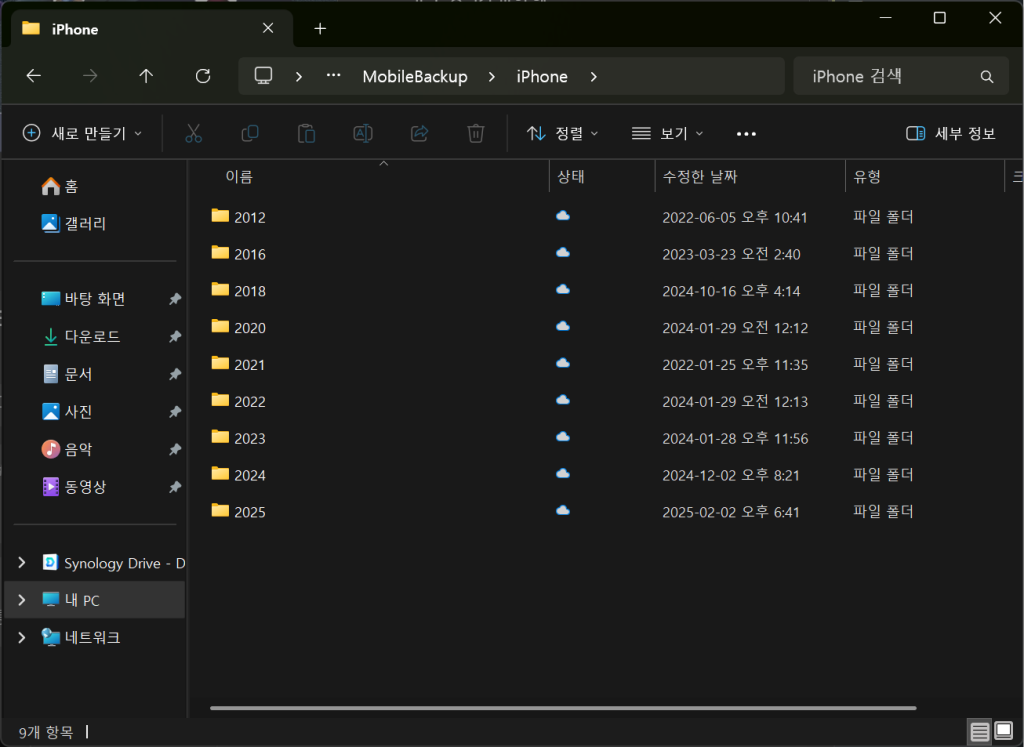Click the Copy toolbar icon
The width and height of the screenshot is (1024, 747).
(250, 133)
